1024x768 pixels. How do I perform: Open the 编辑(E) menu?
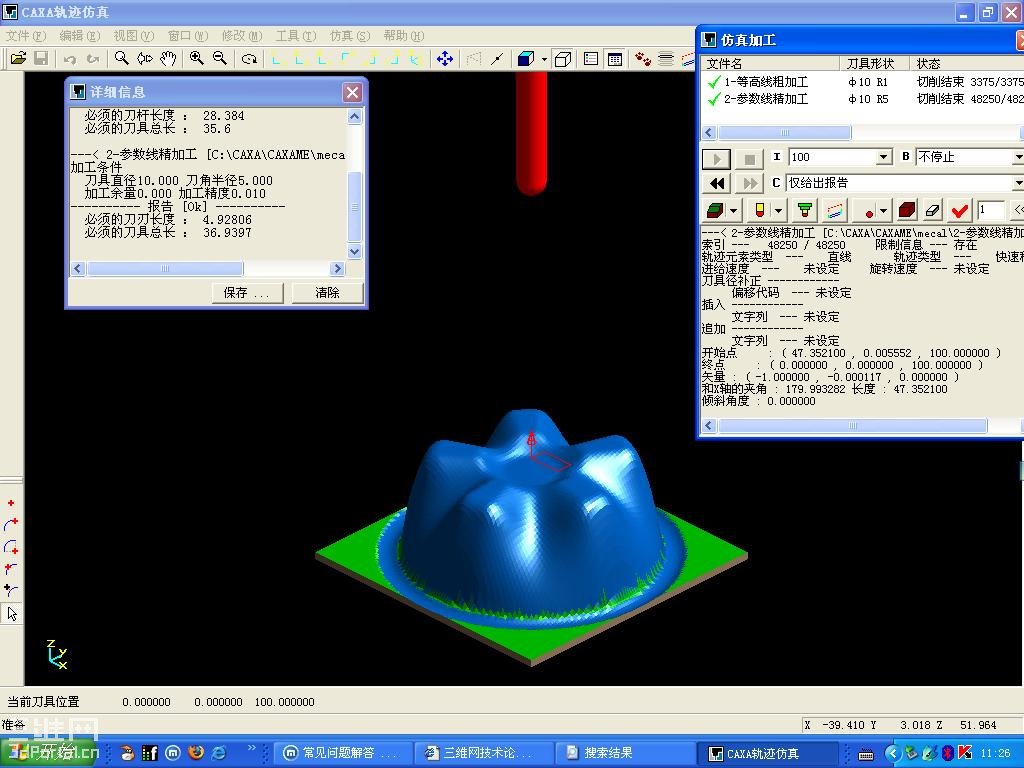(x=80, y=35)
